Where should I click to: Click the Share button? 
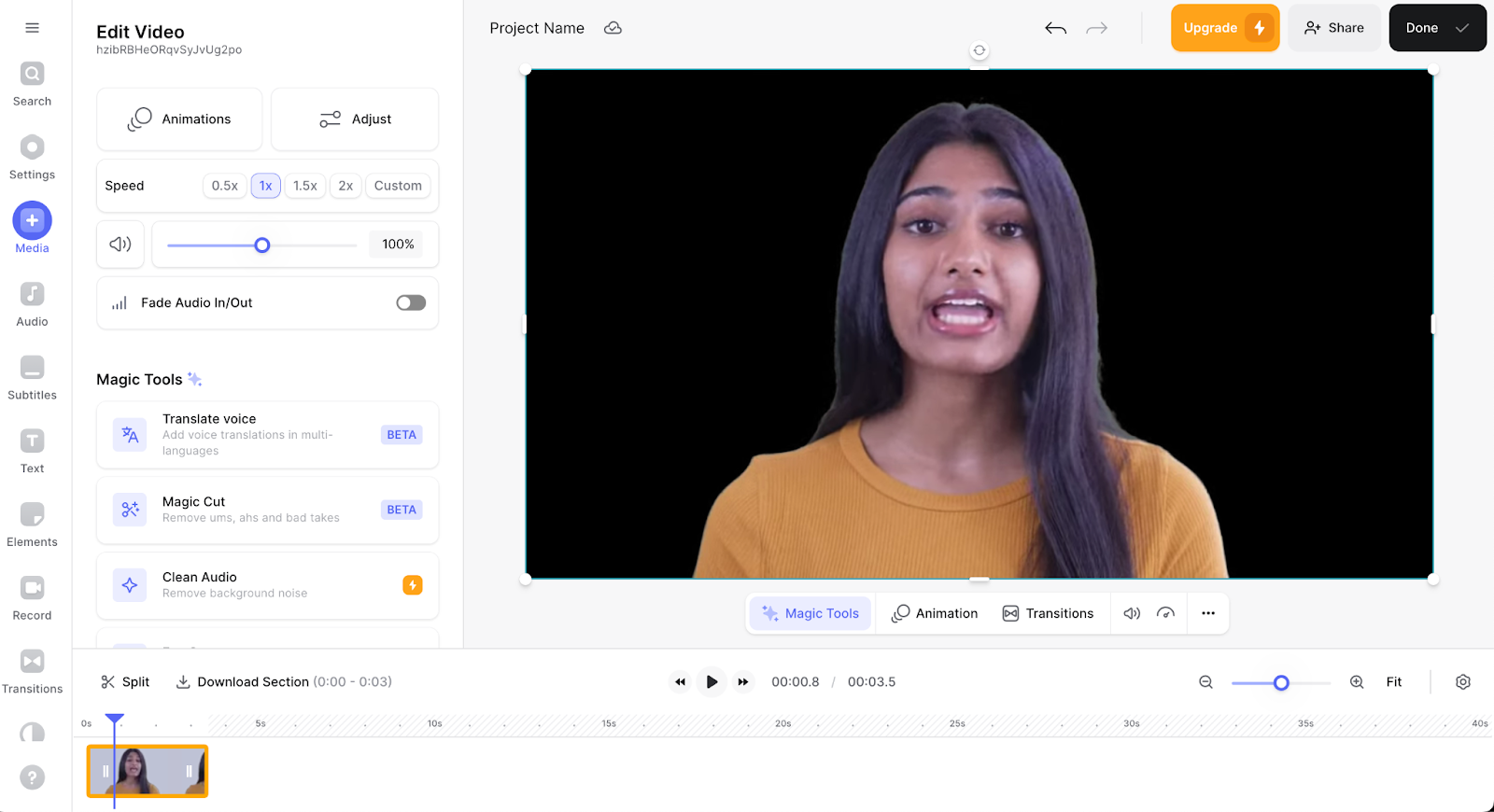1333,28
